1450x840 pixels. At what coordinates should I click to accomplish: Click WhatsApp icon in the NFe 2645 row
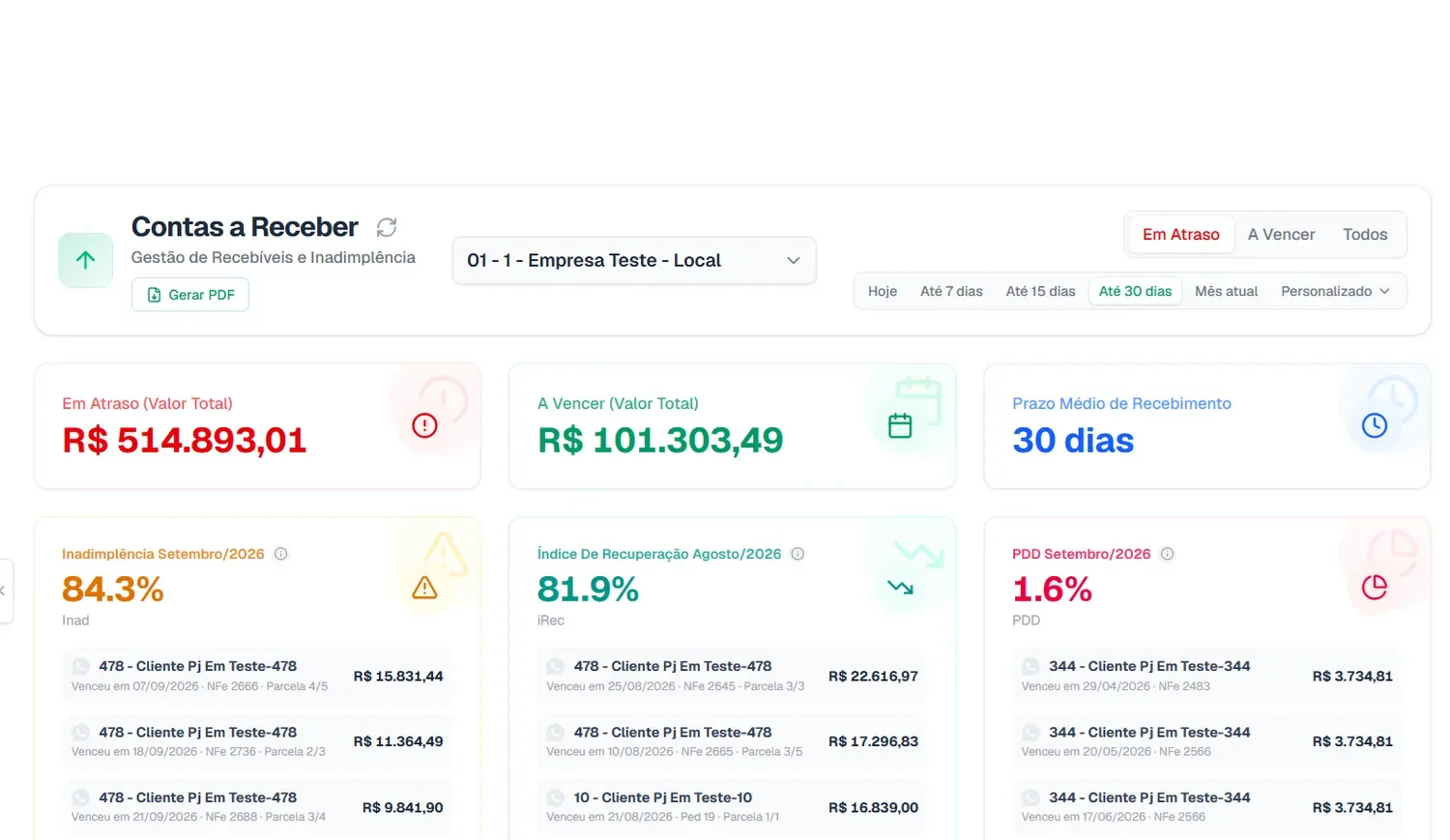pyautogui.click(x=556, y=666)
